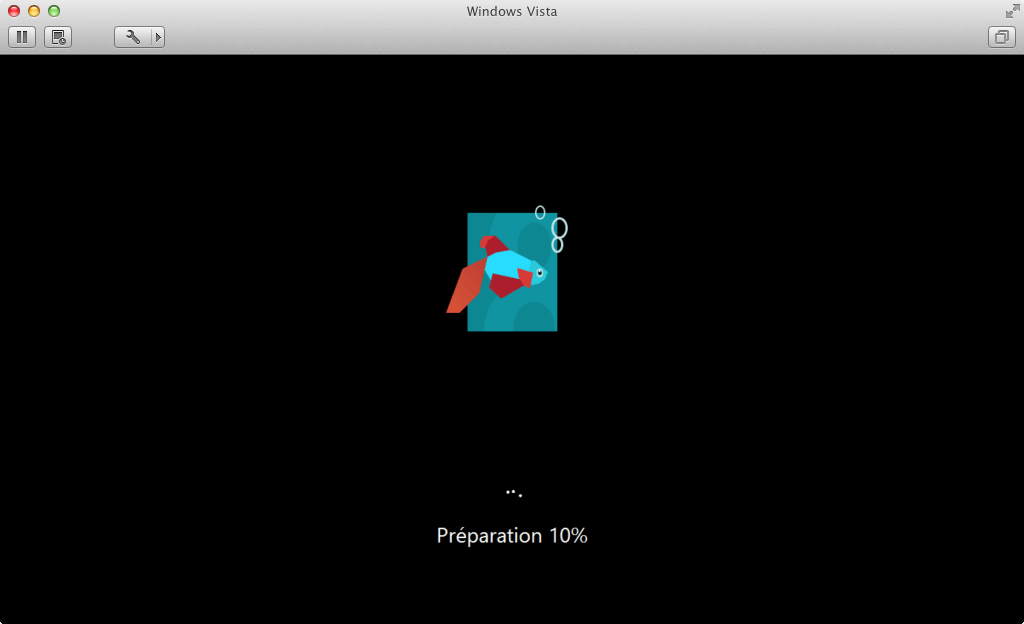
Task: Click the Windows Vista window title
Action: click(512, 11)
